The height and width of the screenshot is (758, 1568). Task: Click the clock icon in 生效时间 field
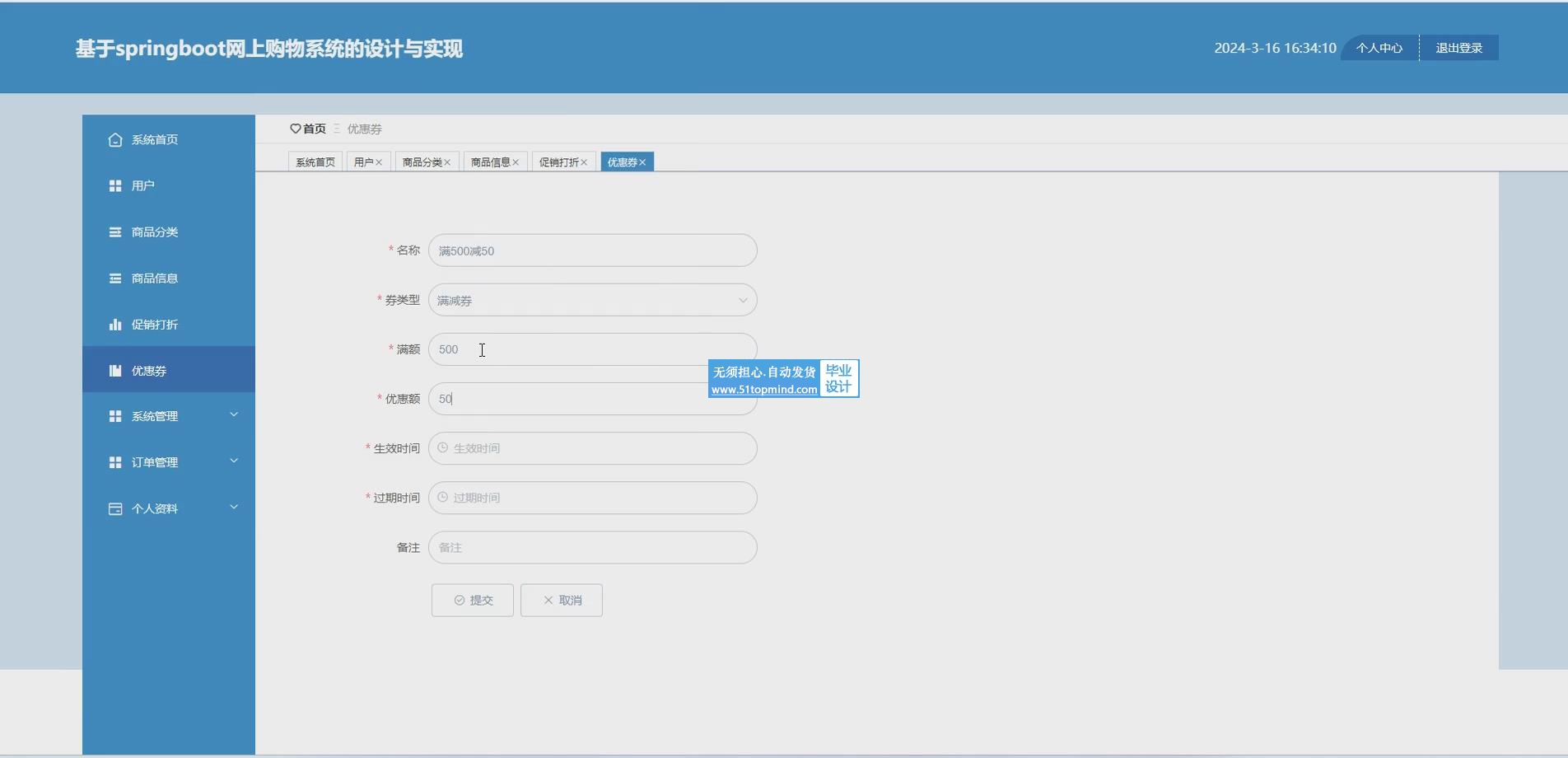[x=443, y=447]
